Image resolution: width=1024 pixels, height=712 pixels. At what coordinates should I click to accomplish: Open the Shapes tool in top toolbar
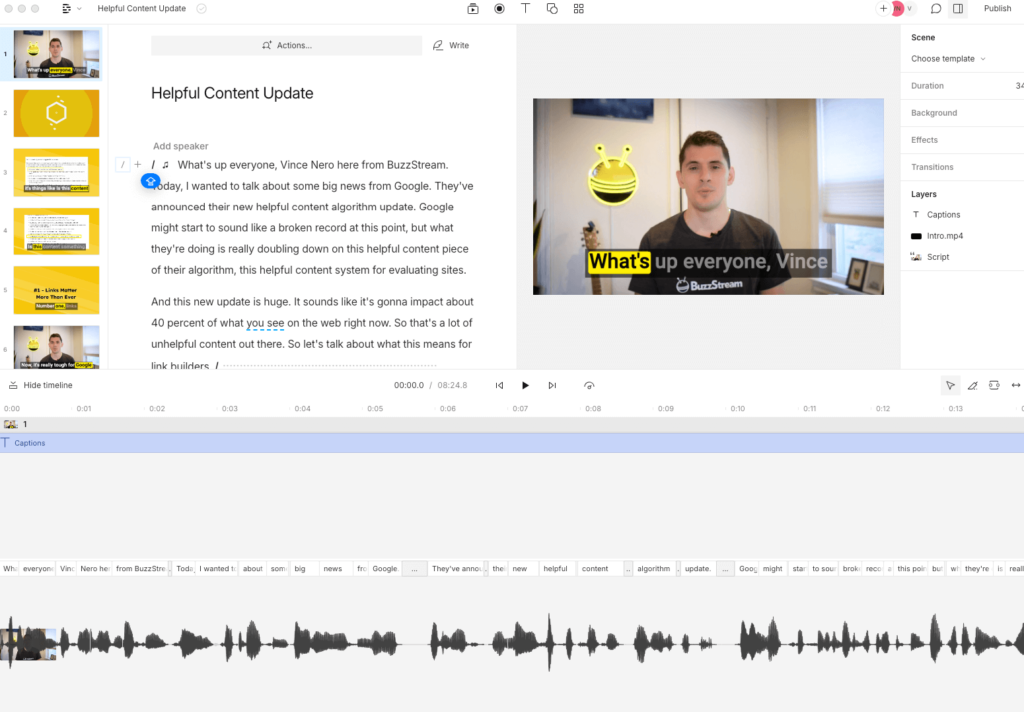coord(552,9)
